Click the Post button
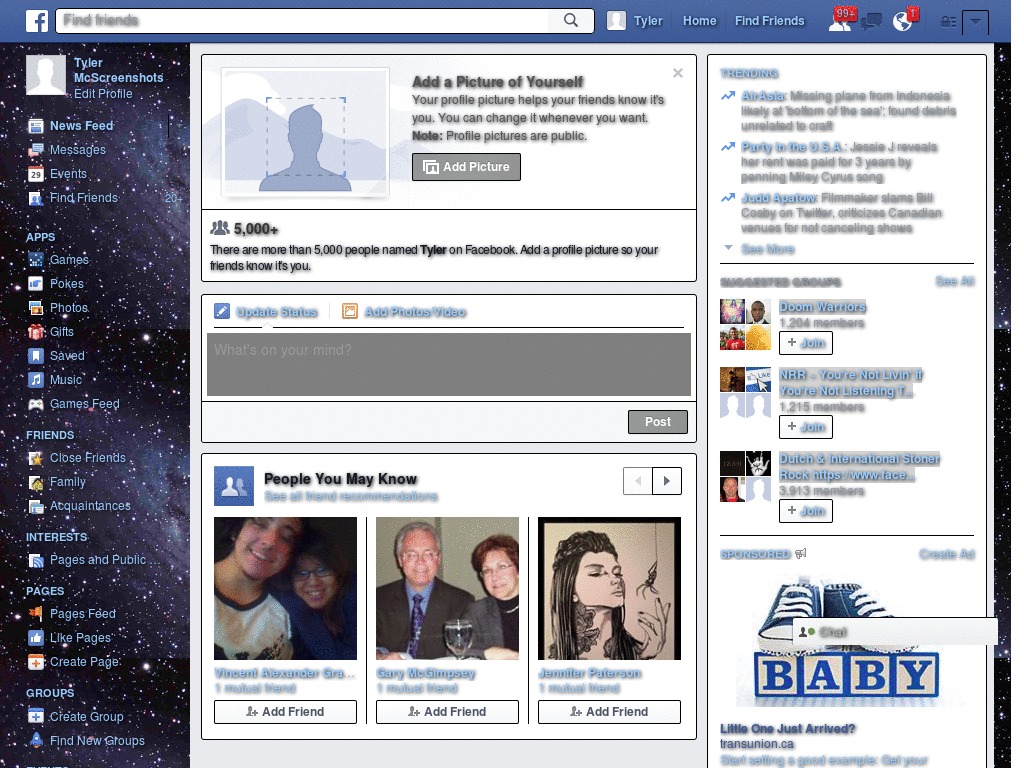This screenshot has height=768, width=1024. [658, 422]
